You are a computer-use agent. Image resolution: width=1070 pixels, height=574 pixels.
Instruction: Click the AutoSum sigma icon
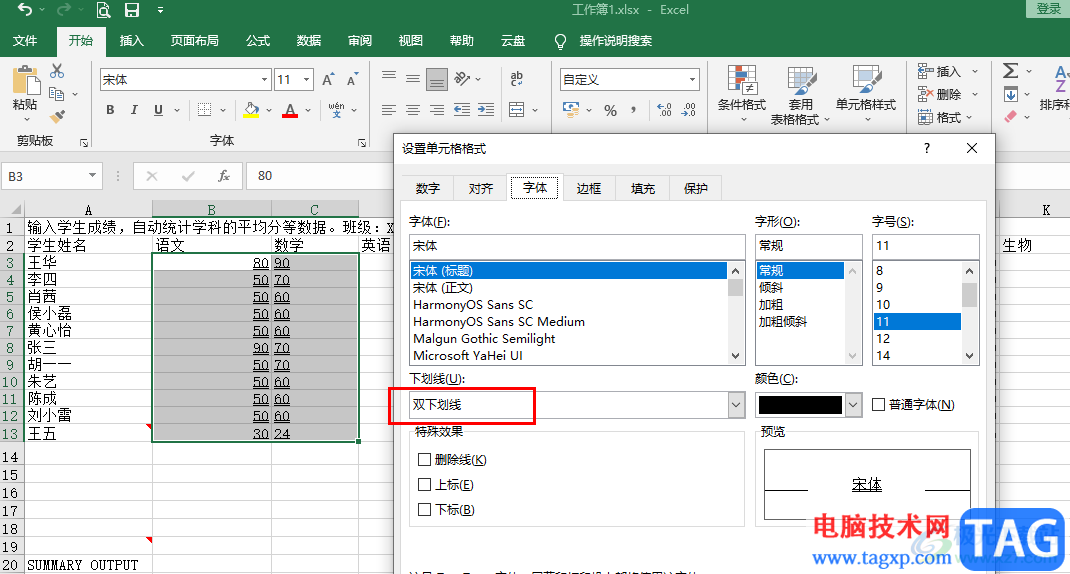(1011, 70)
